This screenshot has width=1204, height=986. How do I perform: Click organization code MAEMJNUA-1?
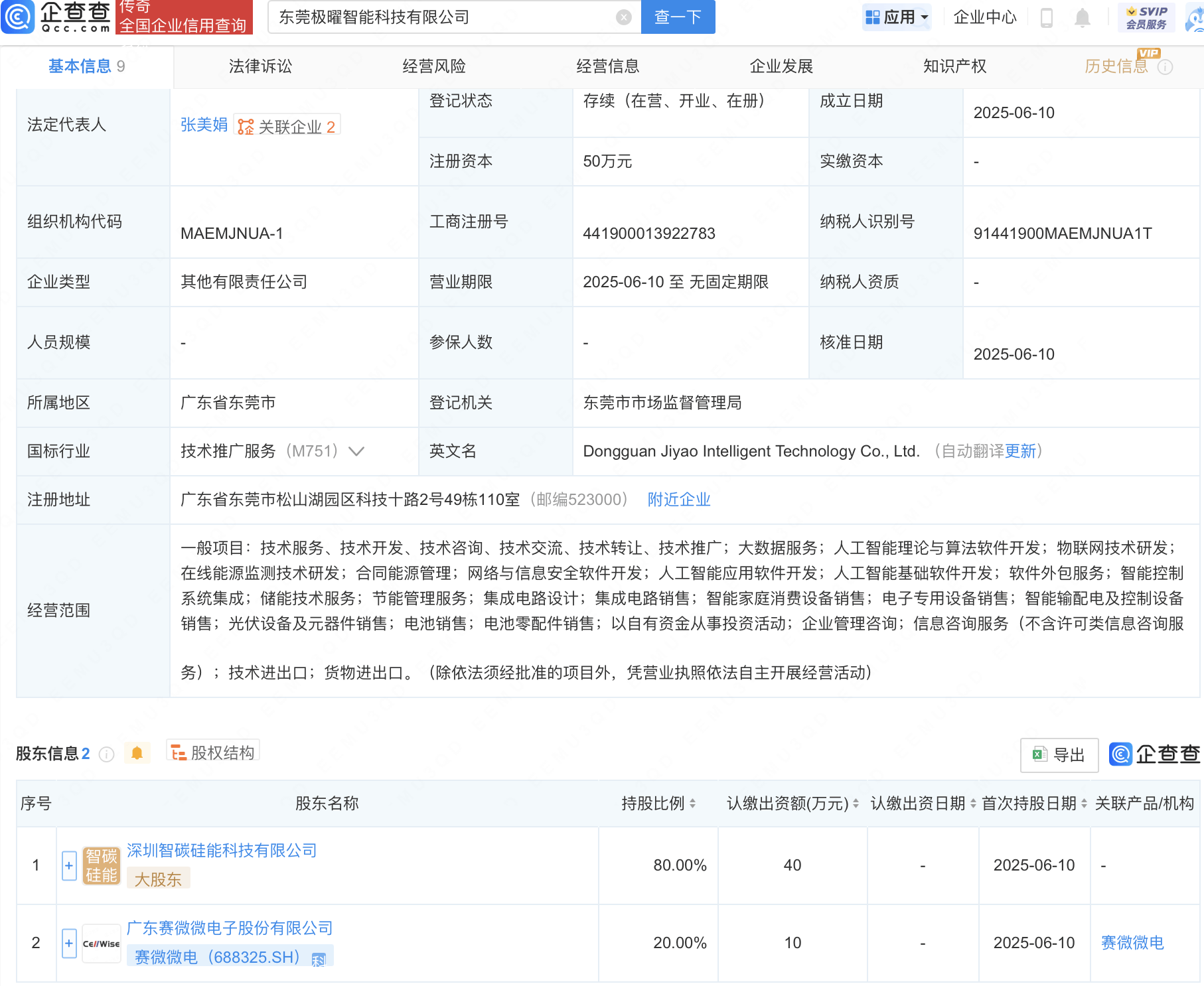(x=232, y=234)
